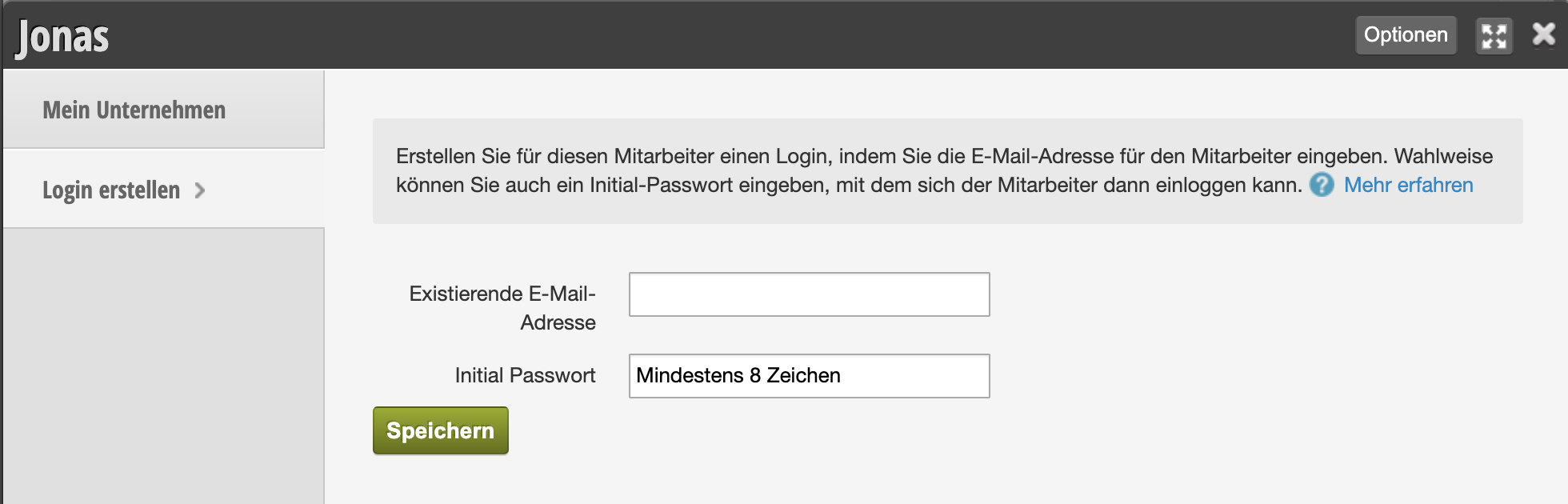
Task: Switch to the Mein Unternehmen tab
Action: point(134,110)
